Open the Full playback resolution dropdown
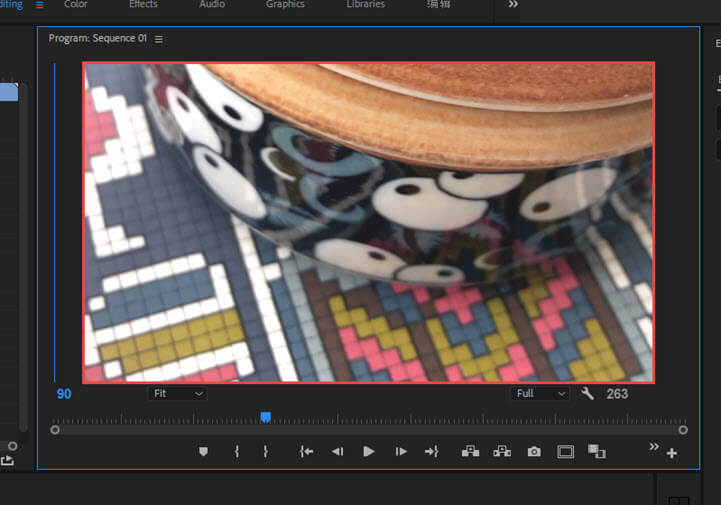This screenshot has height=505, width=721. (x=541, y=394)
